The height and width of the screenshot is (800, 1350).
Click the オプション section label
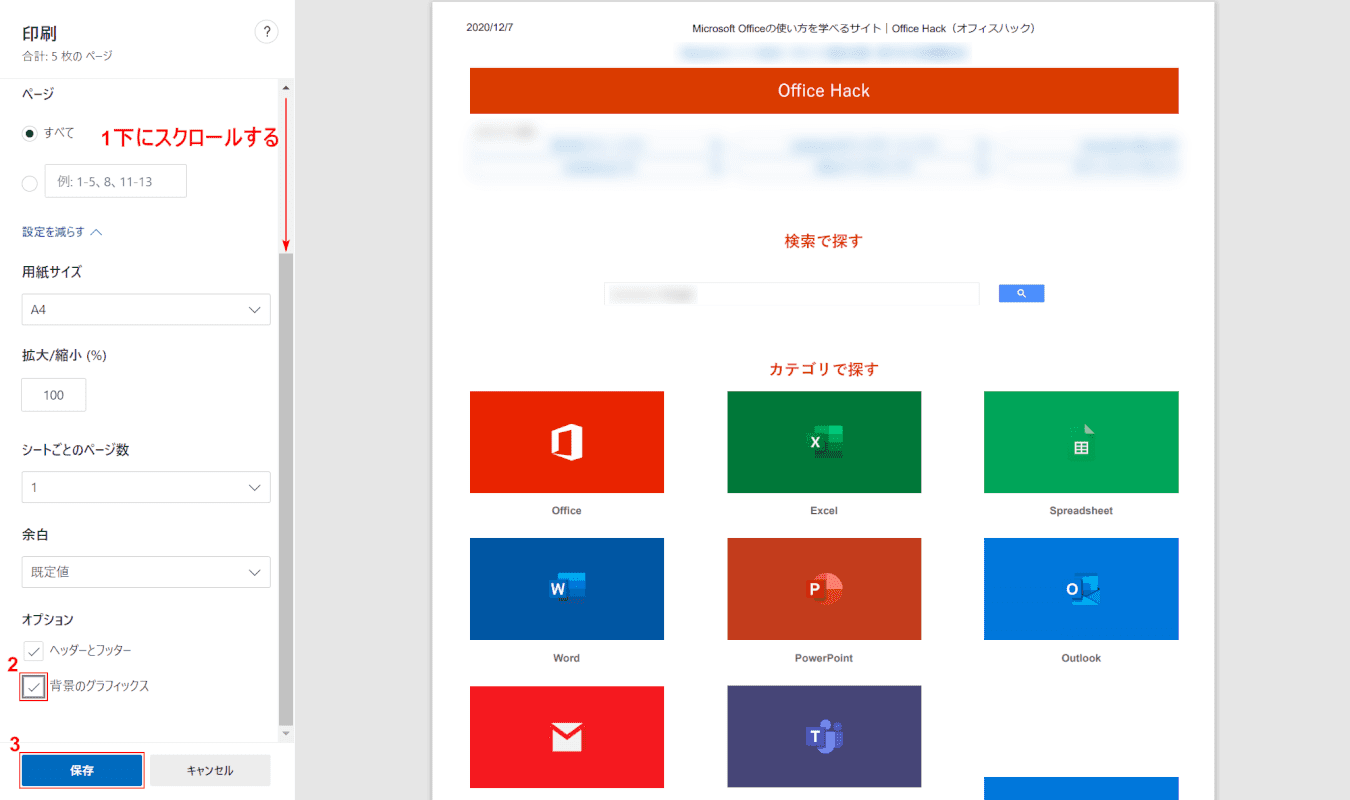pyautogui.click(x=48, y=620)
